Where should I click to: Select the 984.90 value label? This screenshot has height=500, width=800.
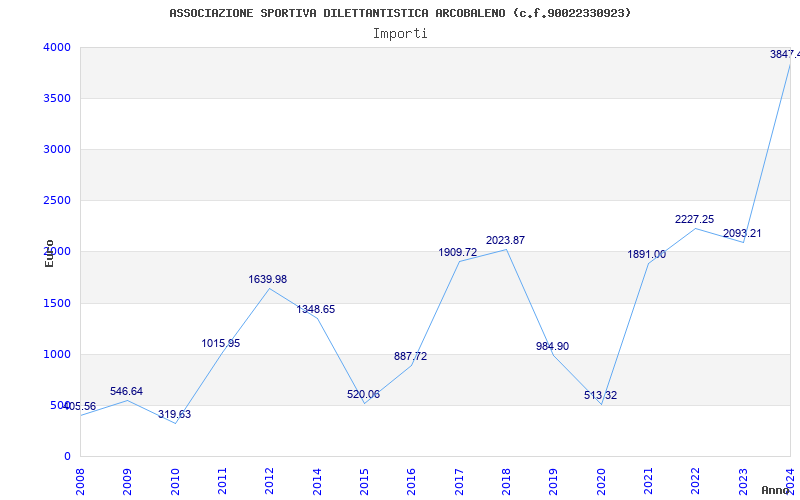(x=553, y=346)
